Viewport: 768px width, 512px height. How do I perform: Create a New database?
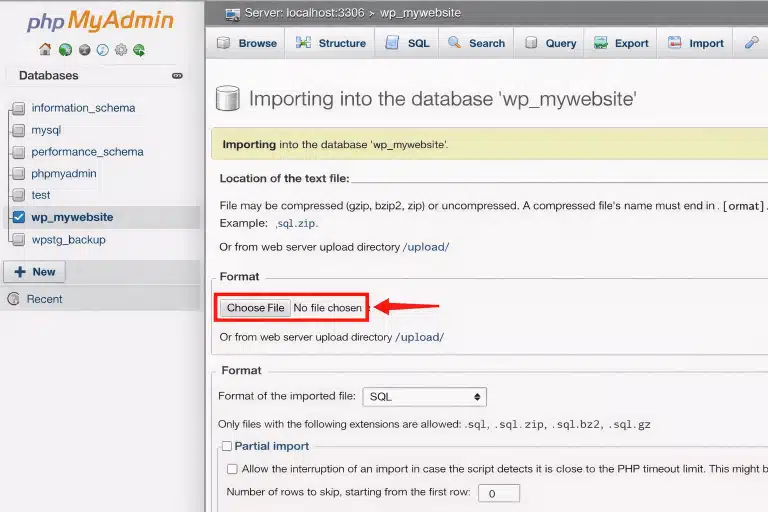[35, 272]
